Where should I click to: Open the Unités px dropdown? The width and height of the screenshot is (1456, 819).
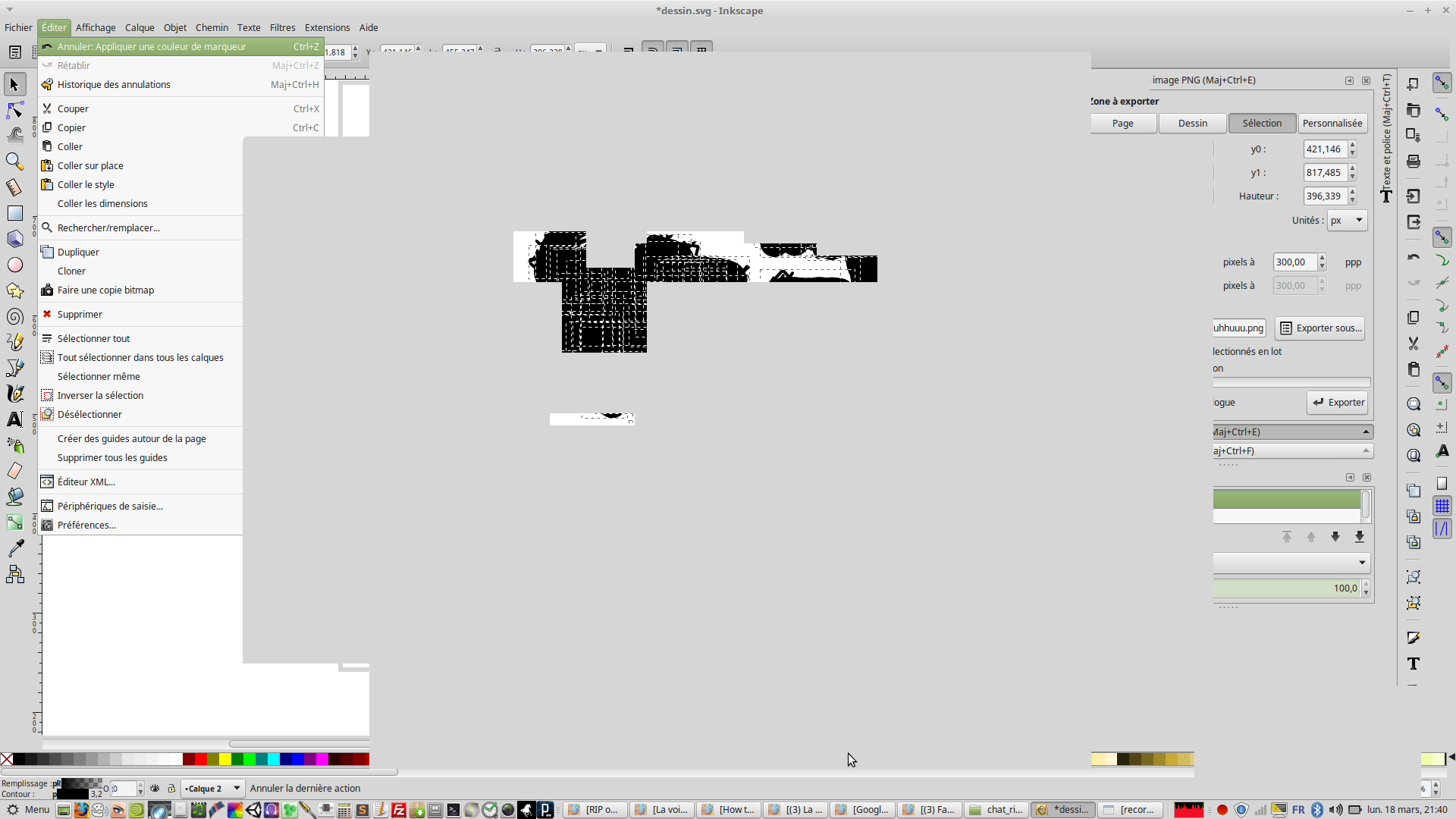[x=1347, y=221]
